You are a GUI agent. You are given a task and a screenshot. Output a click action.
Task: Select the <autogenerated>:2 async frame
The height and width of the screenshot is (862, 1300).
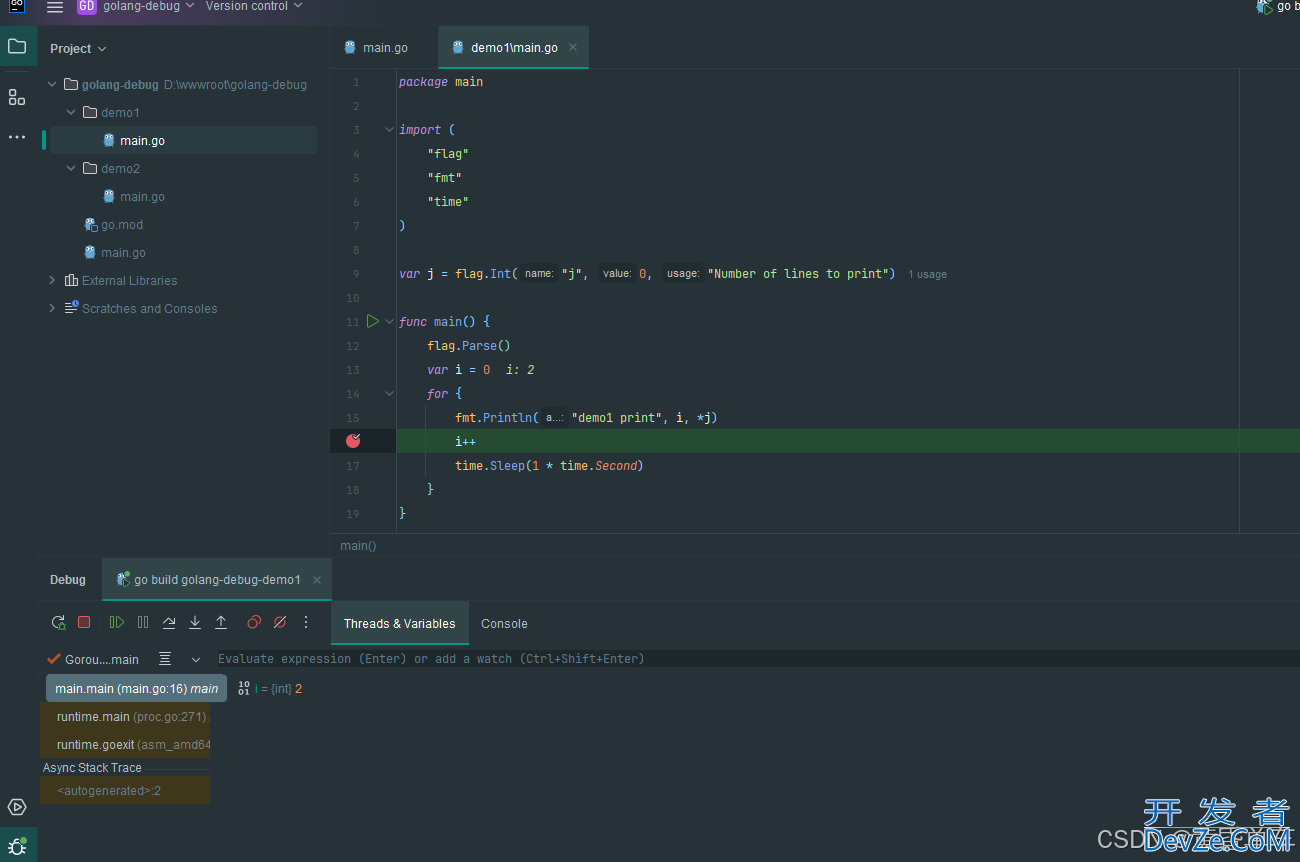125,790
